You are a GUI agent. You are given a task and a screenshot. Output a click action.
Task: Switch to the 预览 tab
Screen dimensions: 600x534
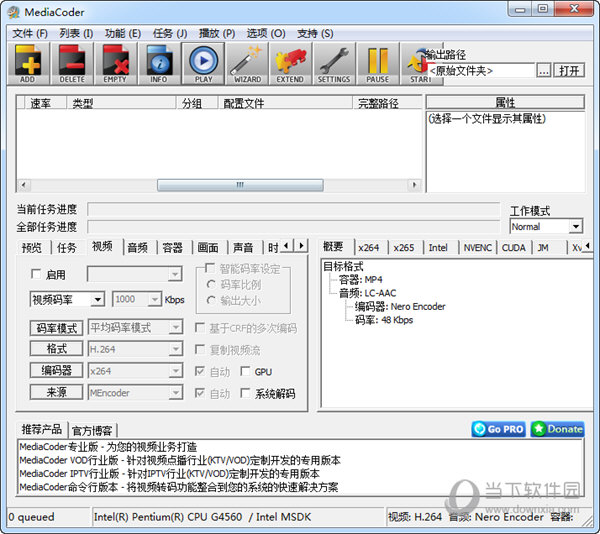coord(32,248)
